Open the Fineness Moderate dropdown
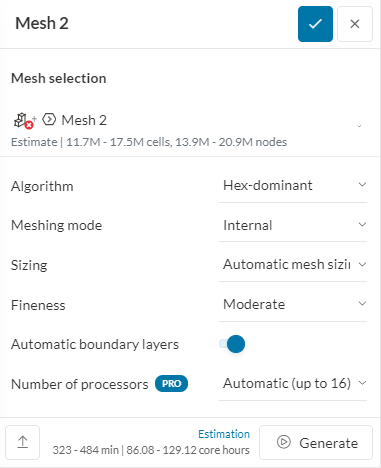The width and height of the screenshot is (381, 468). [x=293, y=304]
